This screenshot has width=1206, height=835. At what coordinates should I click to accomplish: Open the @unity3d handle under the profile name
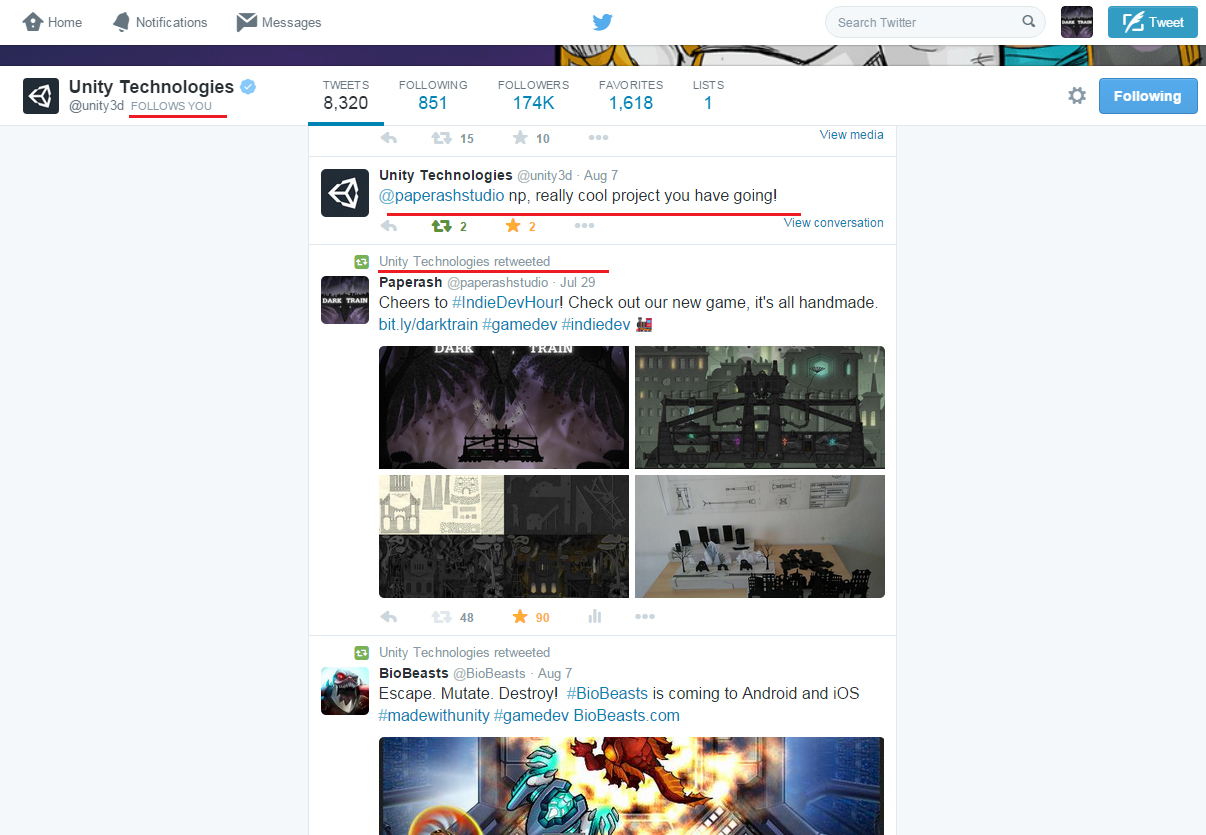click(x=96, y=106)
